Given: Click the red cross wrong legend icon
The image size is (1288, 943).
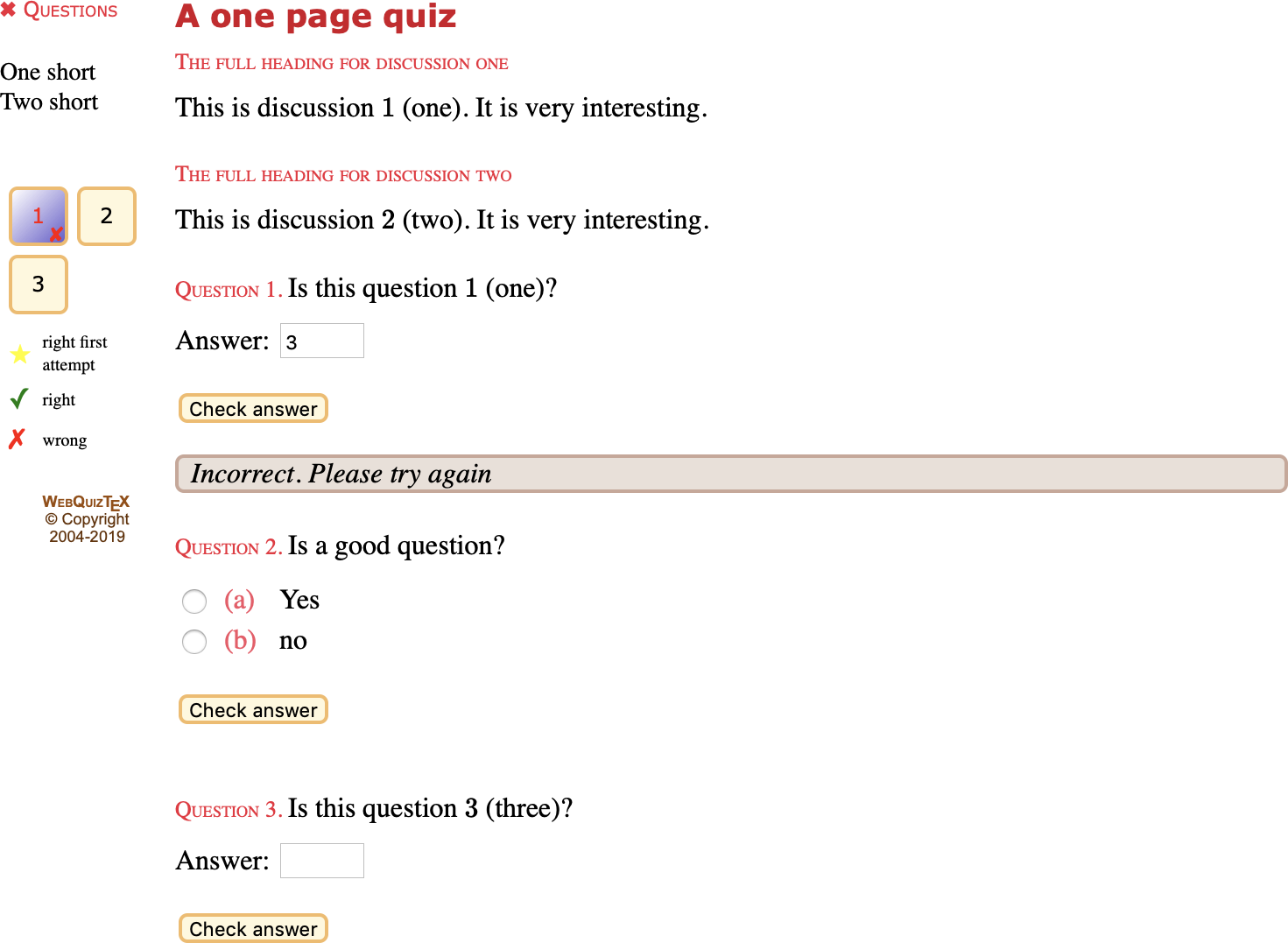Looking at the screenshot, I should coord(17,439).
